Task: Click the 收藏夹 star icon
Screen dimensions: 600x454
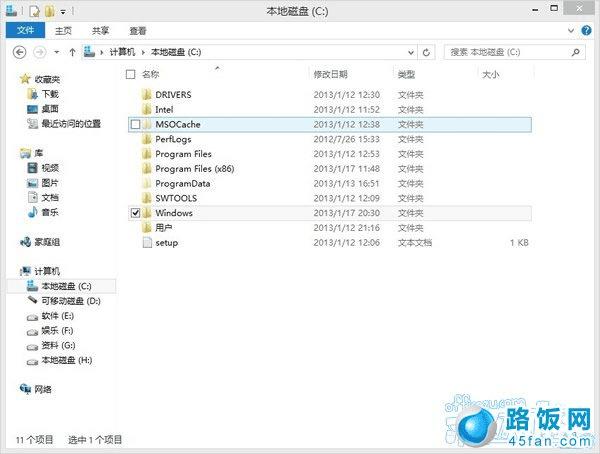Action: pos(25,79)
